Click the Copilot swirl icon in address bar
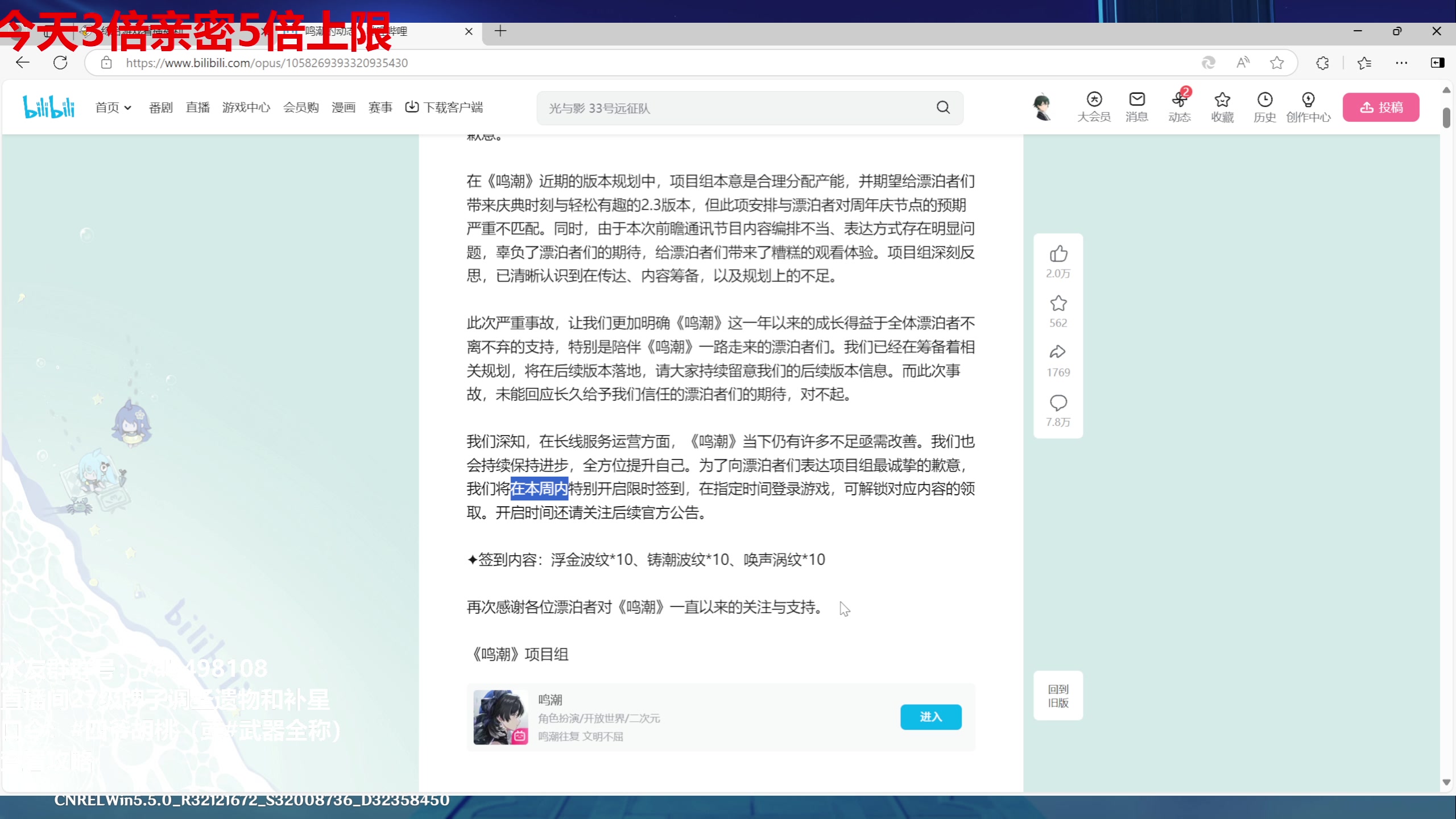The image size is (1456, 819). click(x=1209, y=63)
